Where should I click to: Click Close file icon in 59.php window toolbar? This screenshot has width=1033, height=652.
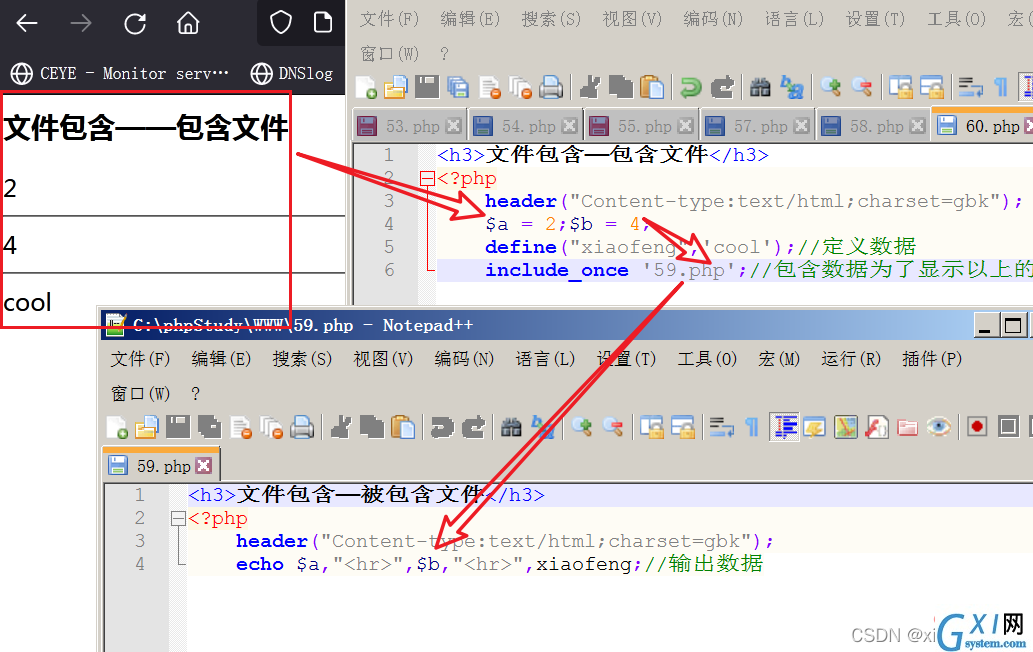point(241,427)
